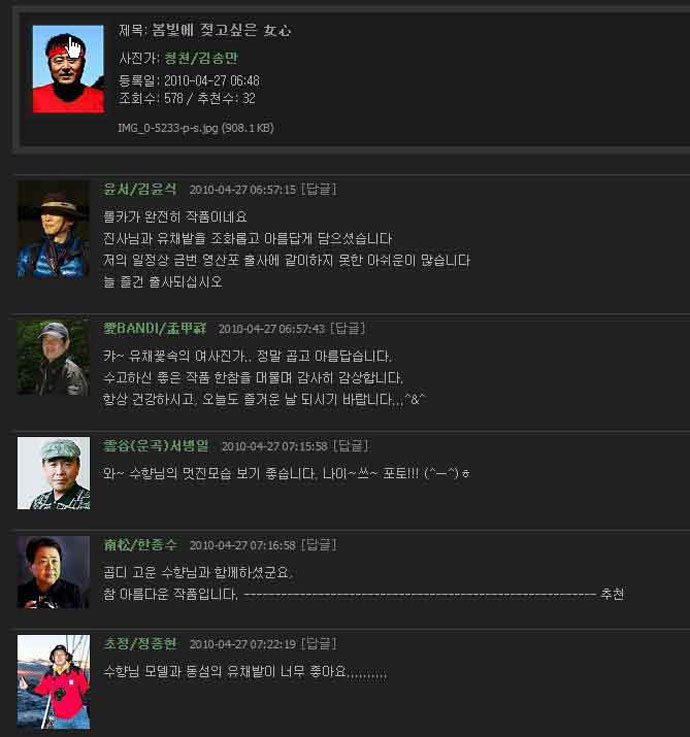Click the registration date 2010-04-27 06:48
Screen dimensions: 690x737
pyautogui.click(x=212, y=81)
